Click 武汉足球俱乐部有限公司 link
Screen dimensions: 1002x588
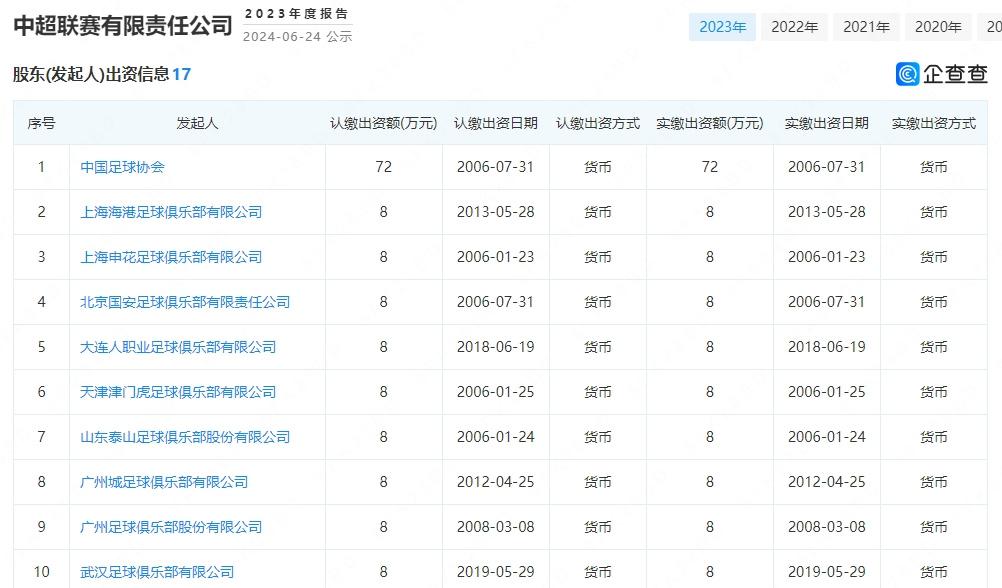pos(157,572)
